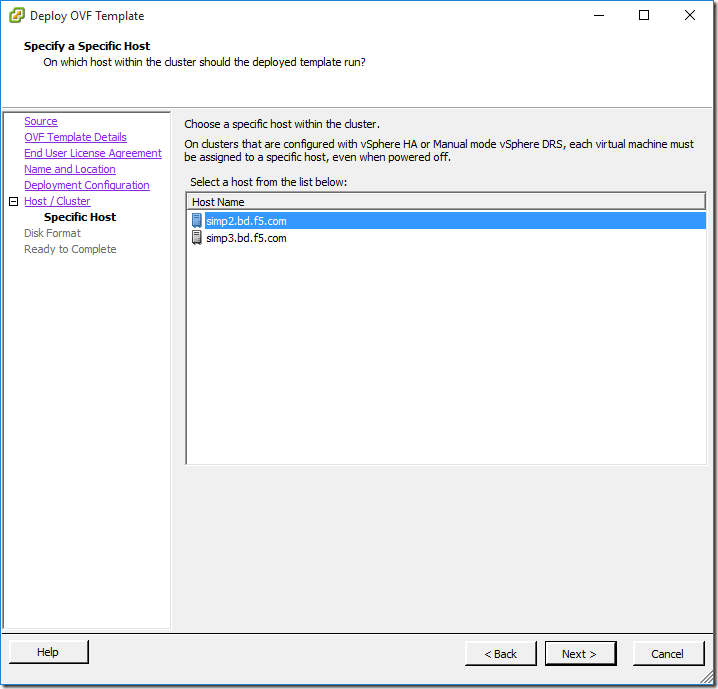
Task: Click the simp2.bd.f5.com host server icon
Action: click(196, 221)
